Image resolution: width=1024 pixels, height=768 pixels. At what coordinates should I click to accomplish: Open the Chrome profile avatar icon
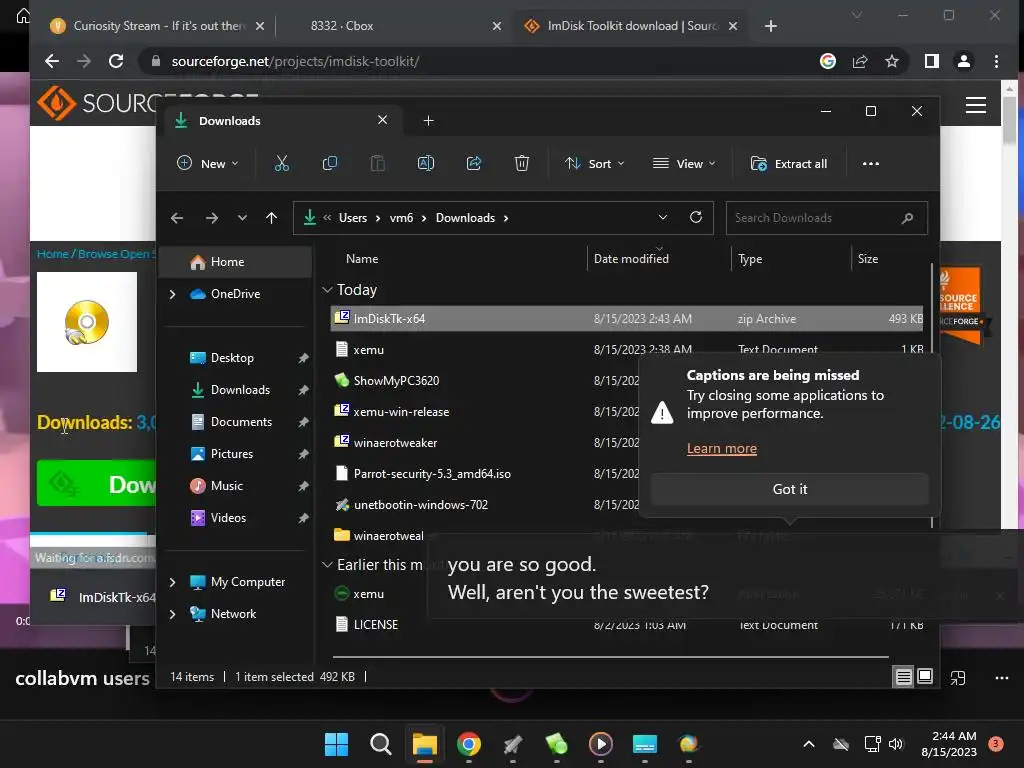964,61
